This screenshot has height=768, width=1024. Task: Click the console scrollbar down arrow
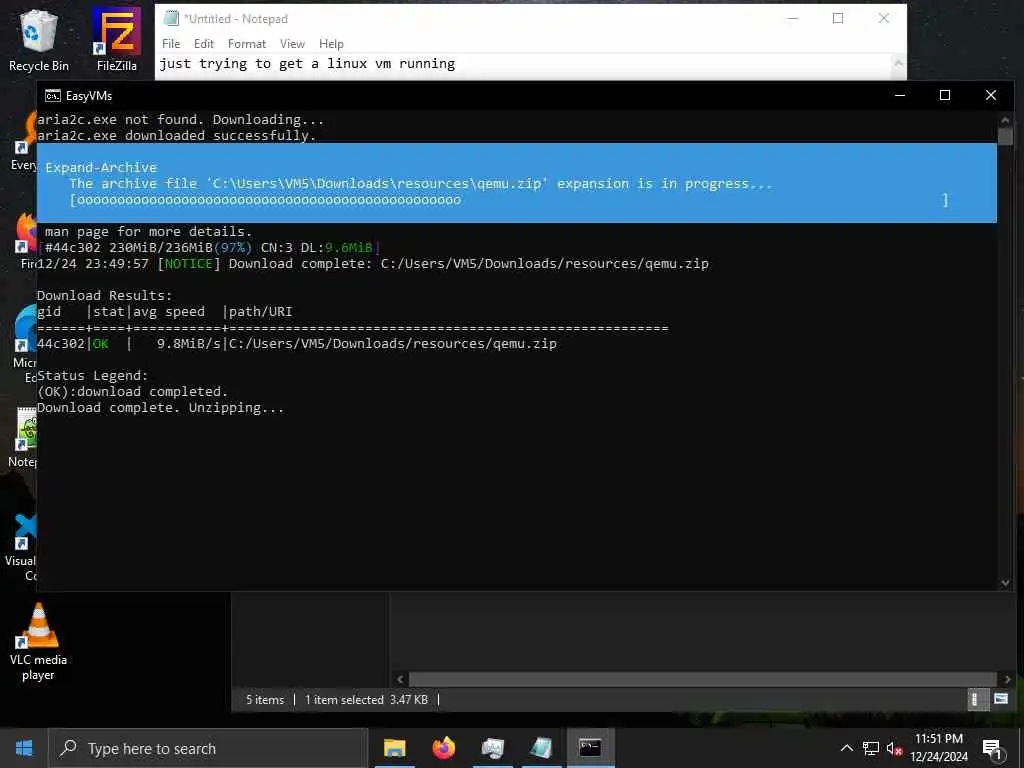[1005, 583]
